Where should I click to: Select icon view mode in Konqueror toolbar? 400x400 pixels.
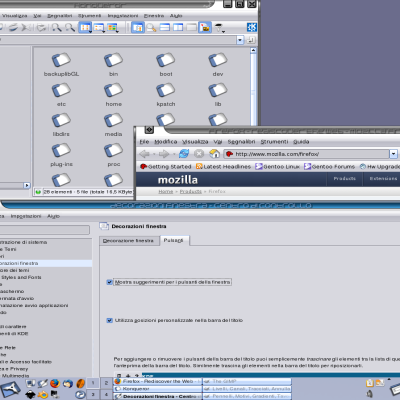click(x=85, y=27)
